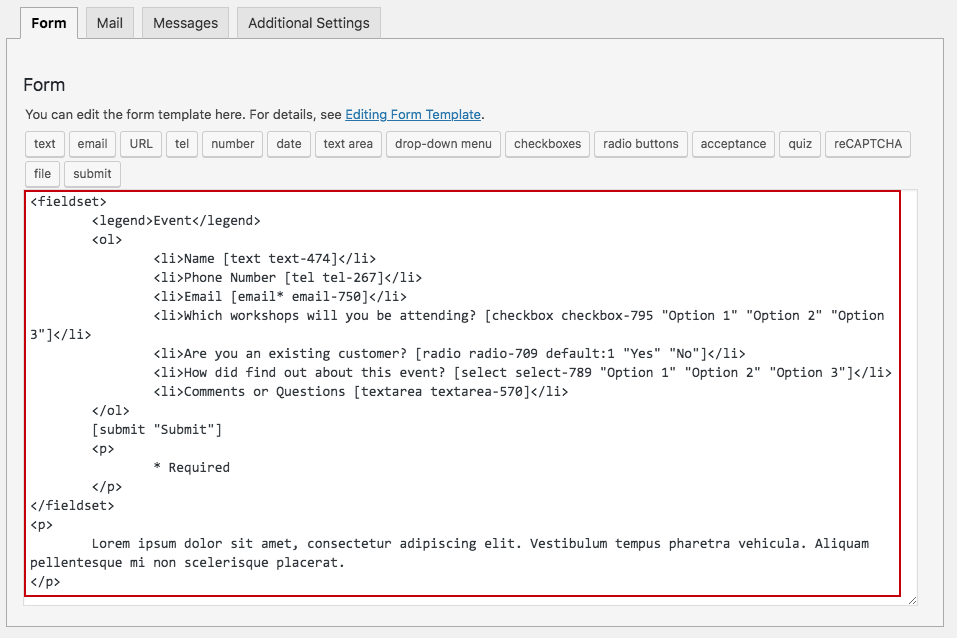Add an acceptance tag
Screen dimensions: 957x638
click(733, 144)
